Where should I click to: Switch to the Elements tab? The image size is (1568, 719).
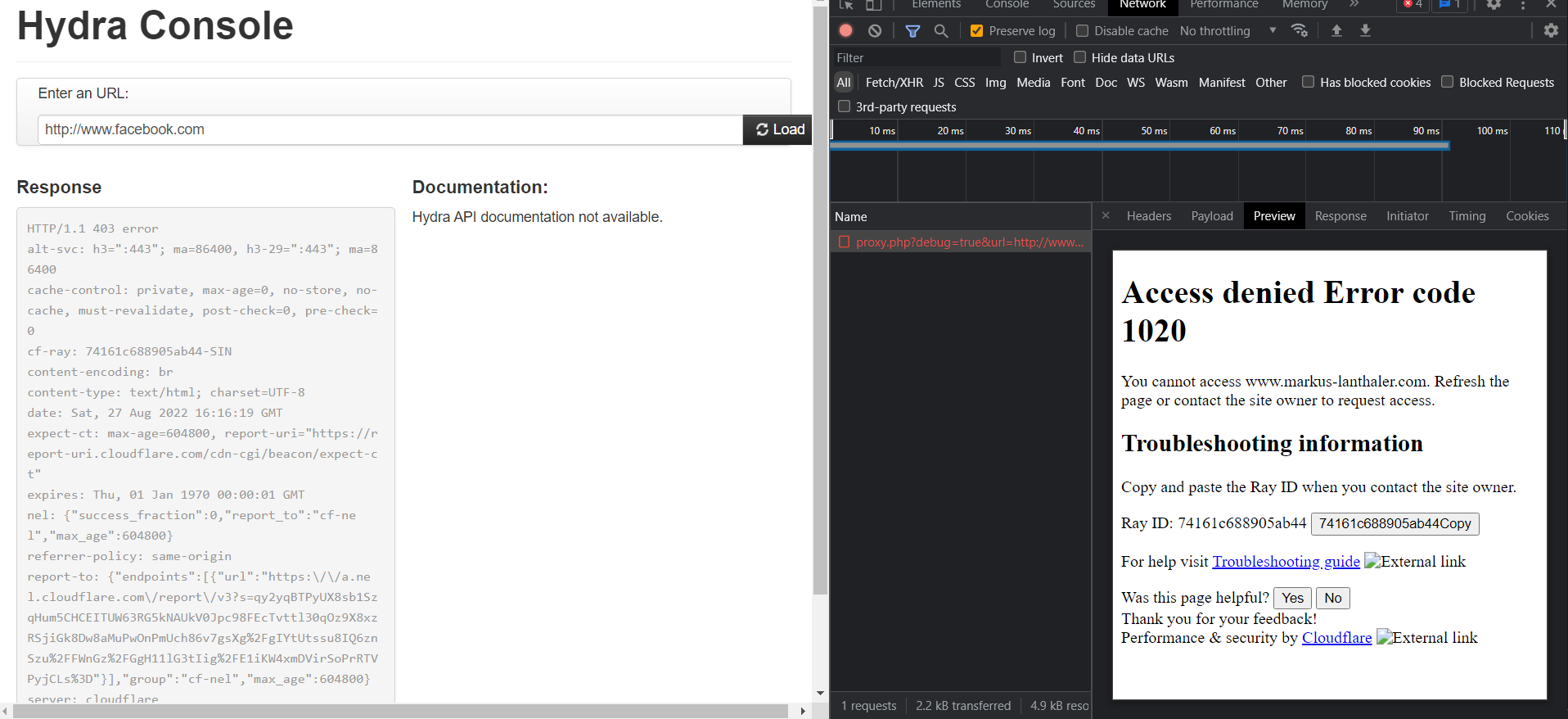(x=936, y=5)
